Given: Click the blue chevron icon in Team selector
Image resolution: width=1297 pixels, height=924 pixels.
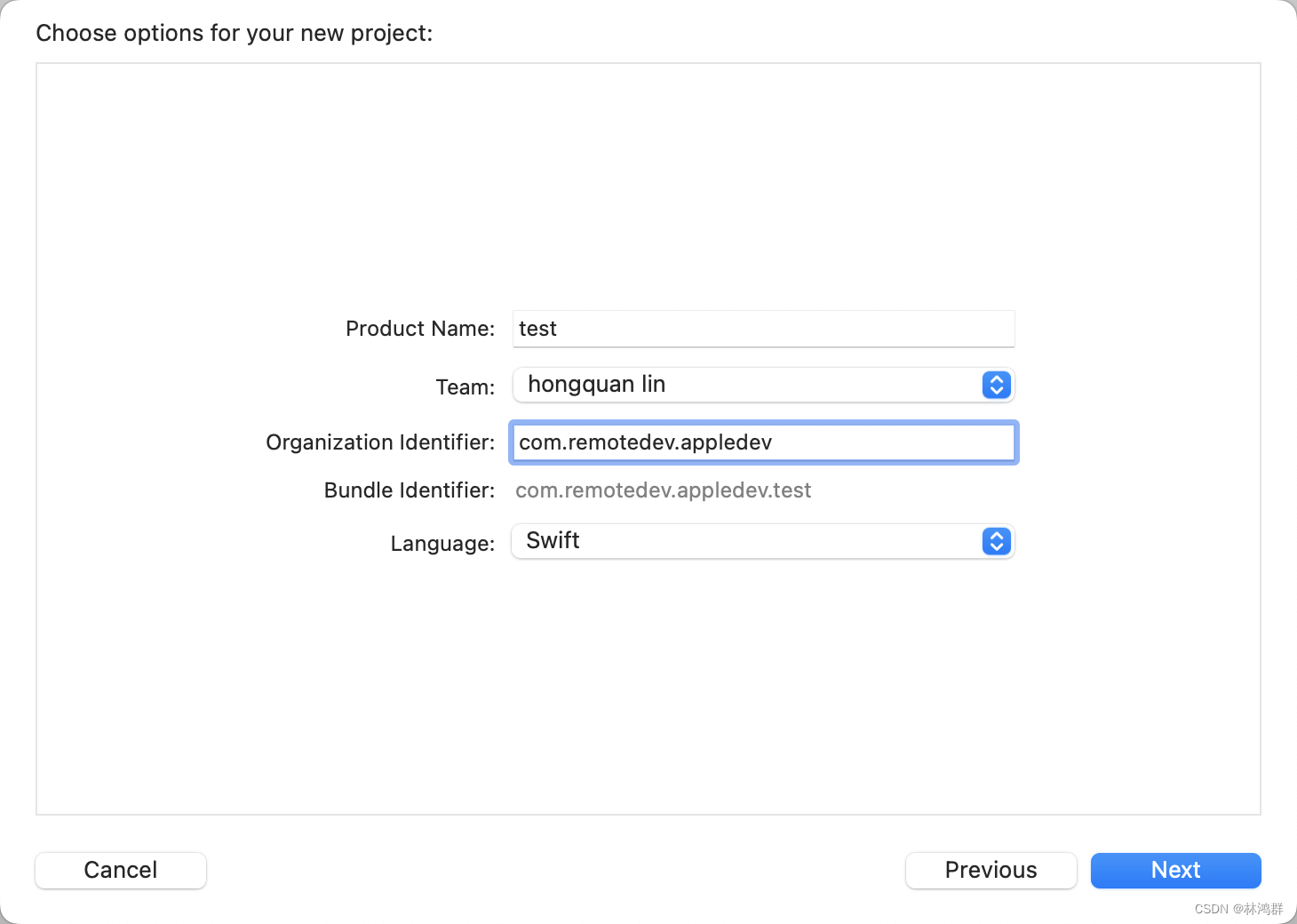Looking at the screenshot, I should (996, 385).
